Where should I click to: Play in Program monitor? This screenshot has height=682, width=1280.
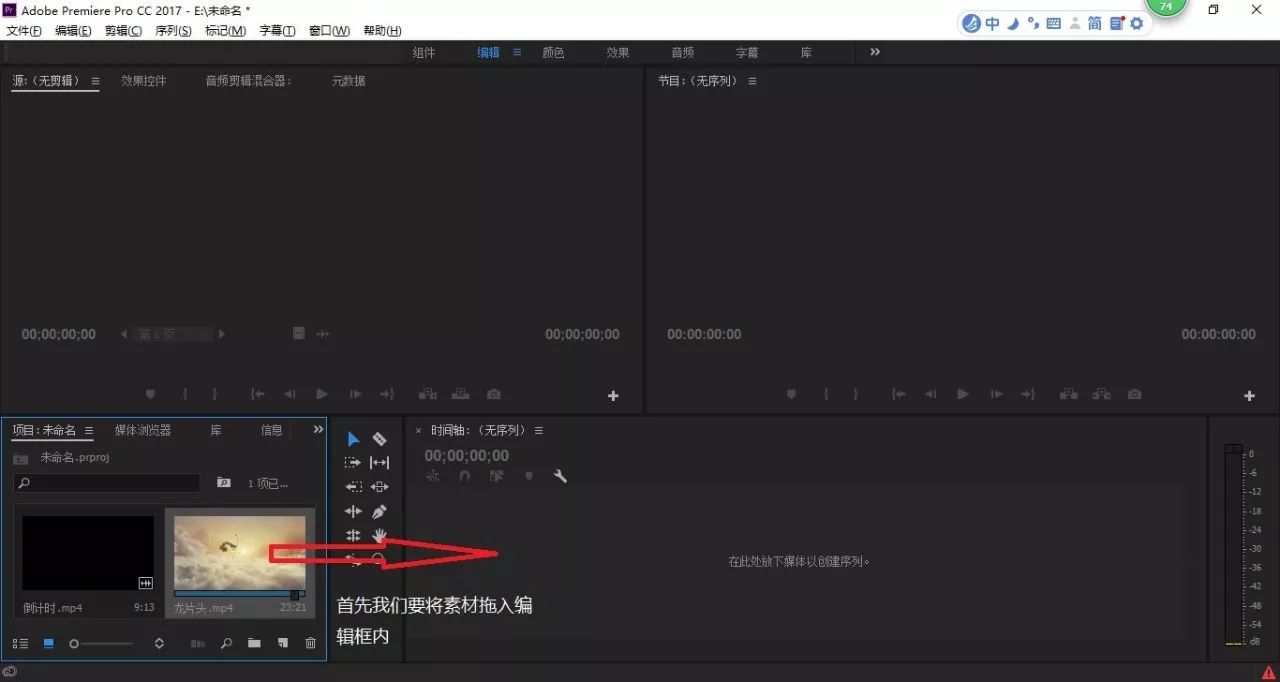pos(963,395)
